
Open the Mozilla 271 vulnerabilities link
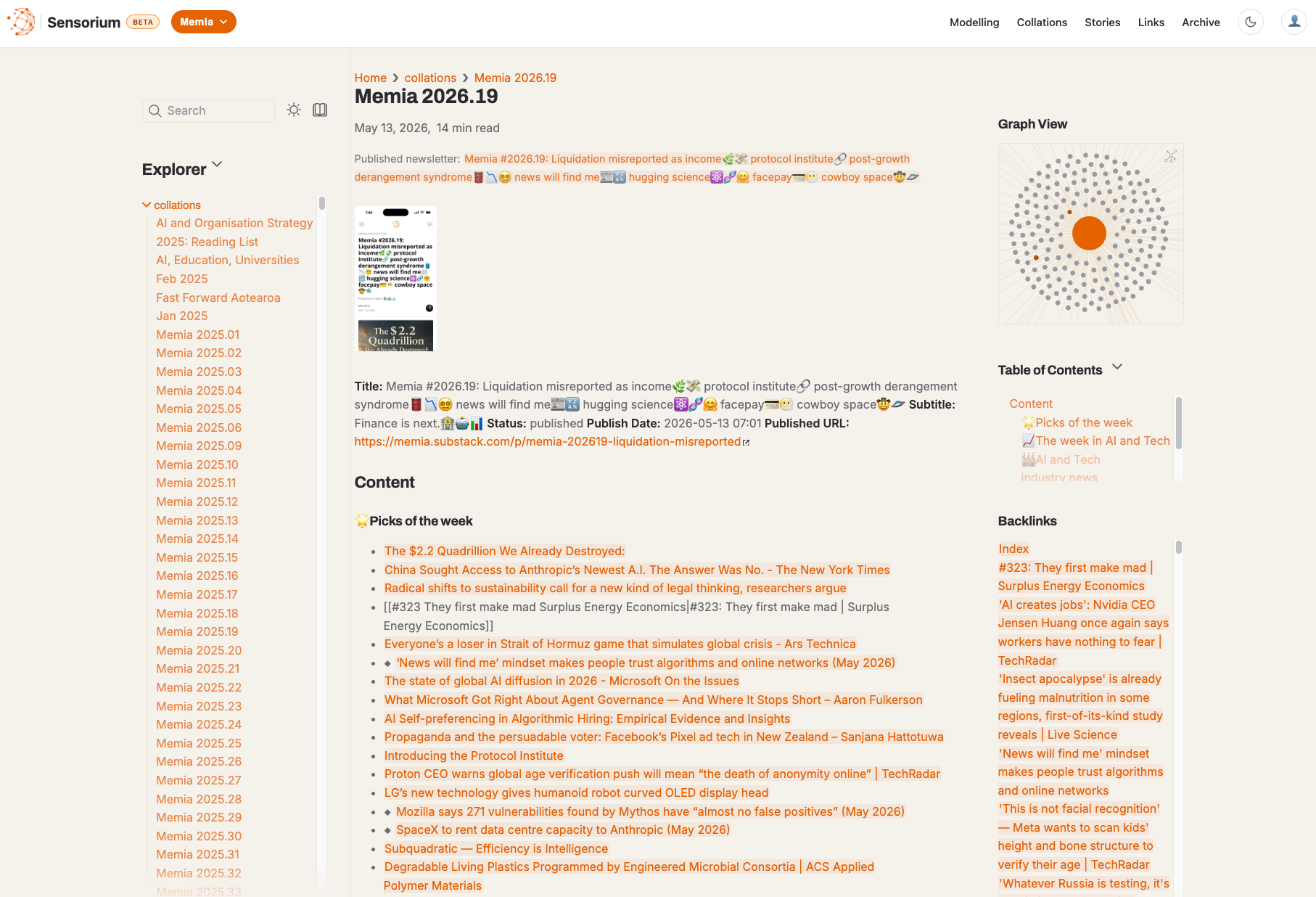(x=650, y=811)
